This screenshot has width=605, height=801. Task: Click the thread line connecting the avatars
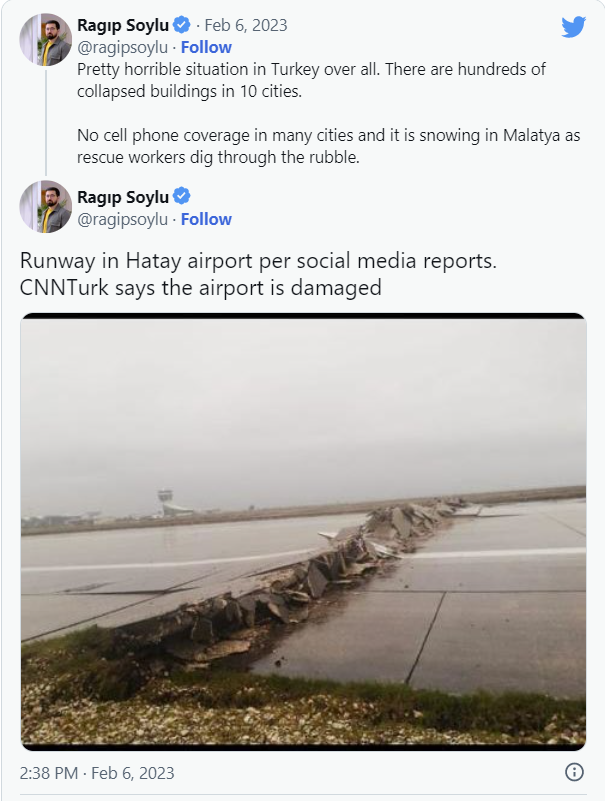[45, 120]
